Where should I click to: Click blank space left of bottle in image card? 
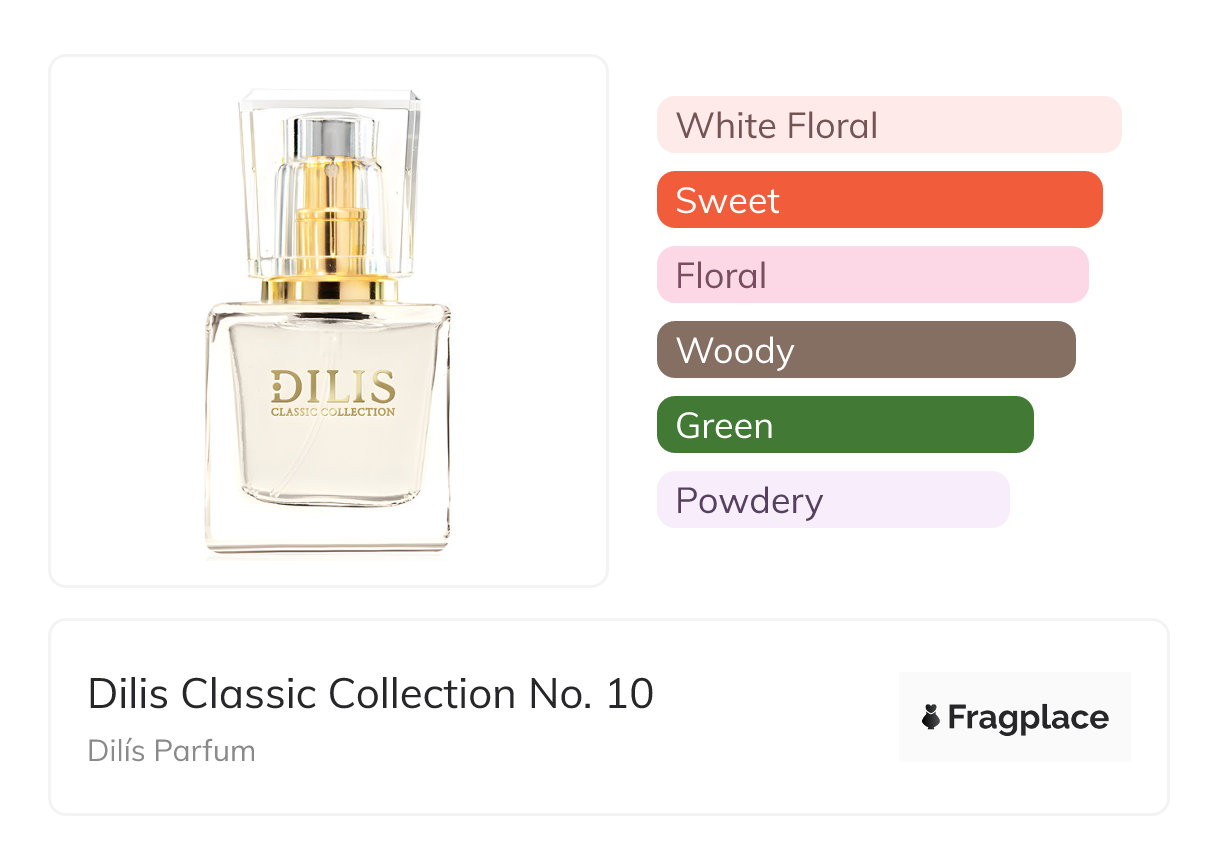125,320
